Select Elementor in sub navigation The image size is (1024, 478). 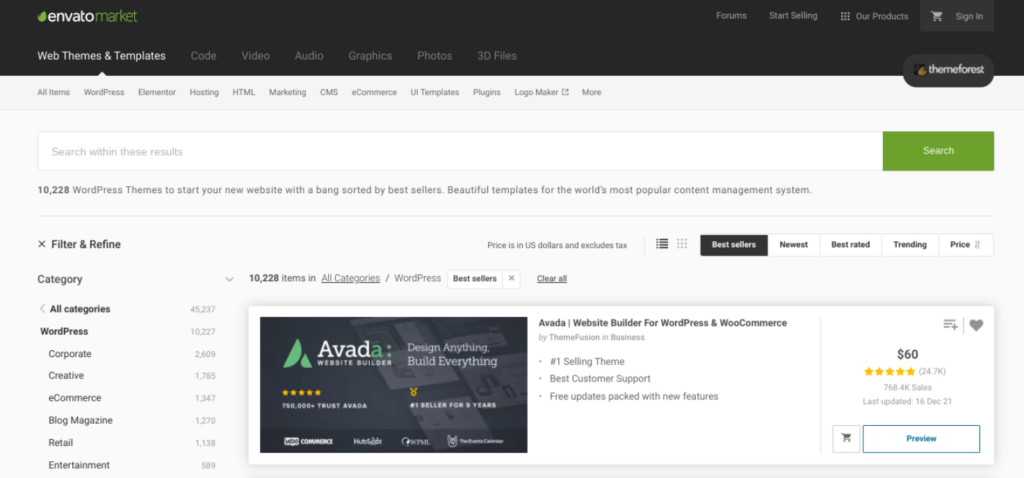point(157,92)
